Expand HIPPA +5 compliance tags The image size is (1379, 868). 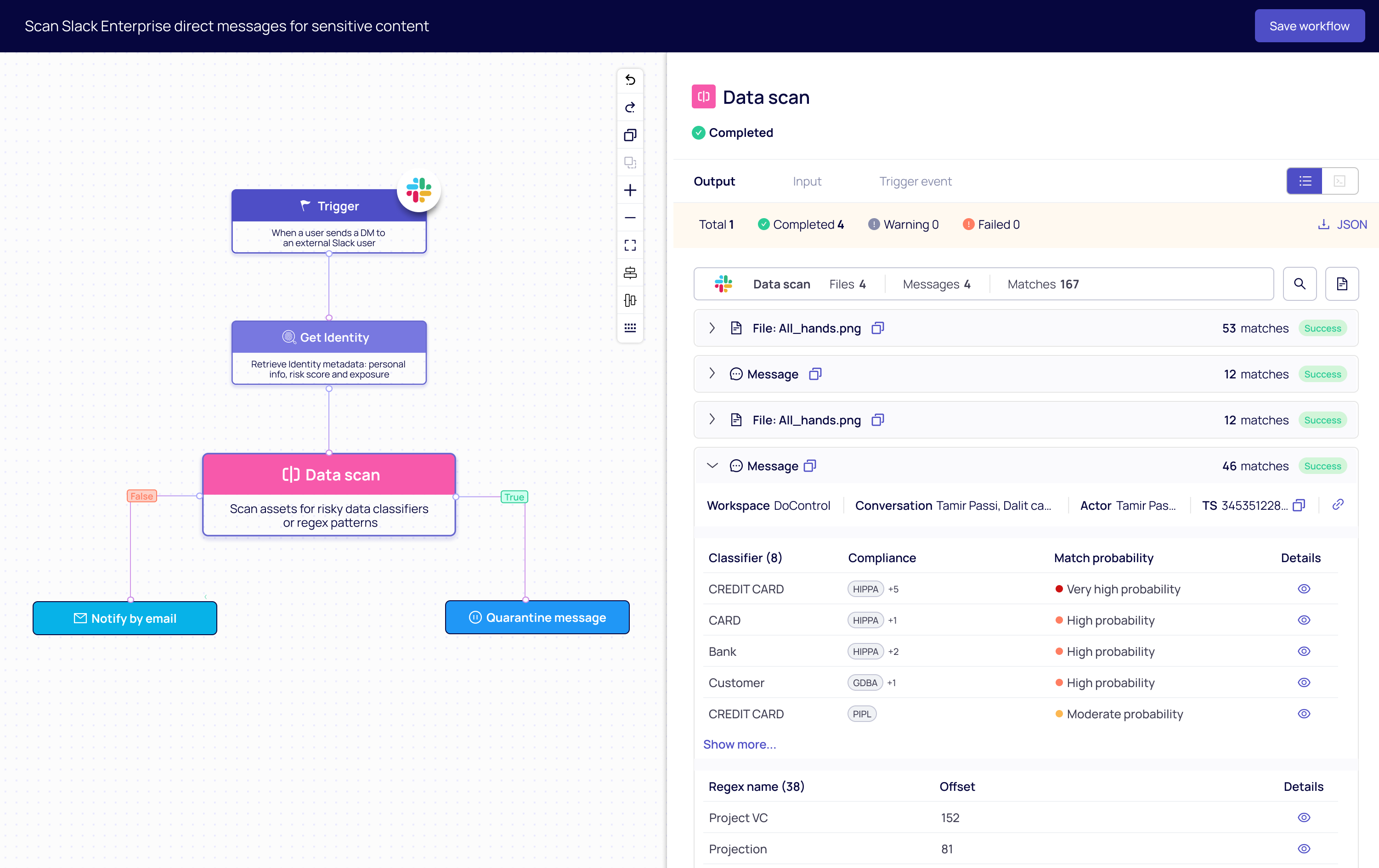click(893, 589)
